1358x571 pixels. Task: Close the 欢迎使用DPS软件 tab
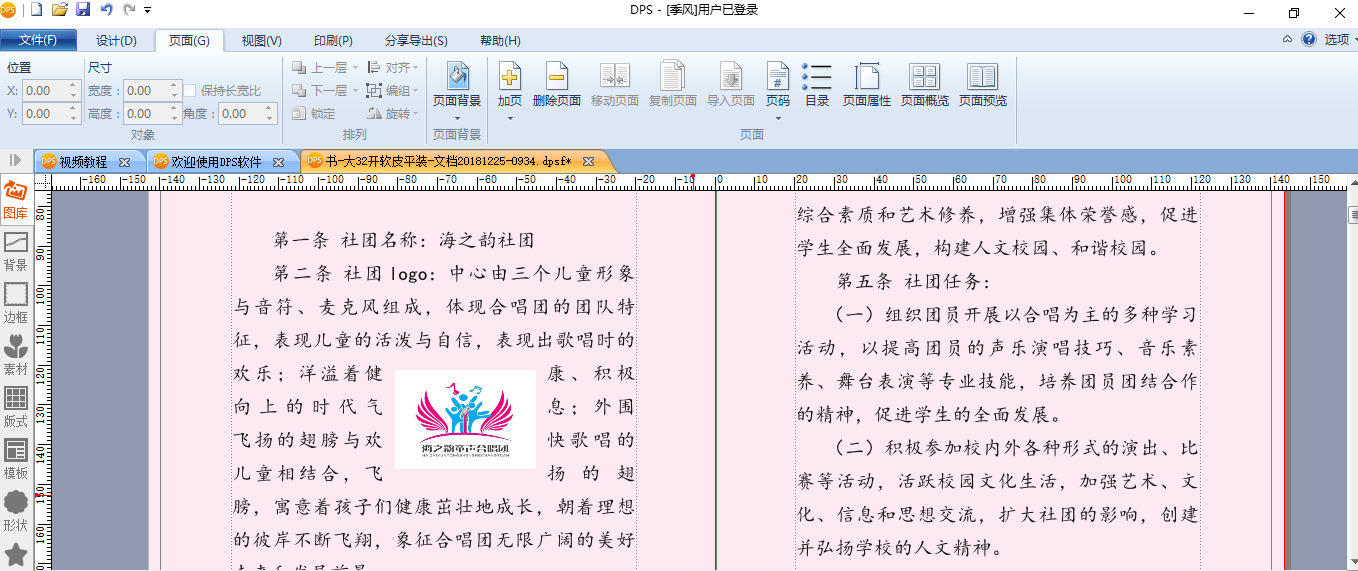click(x=279, y=161)
